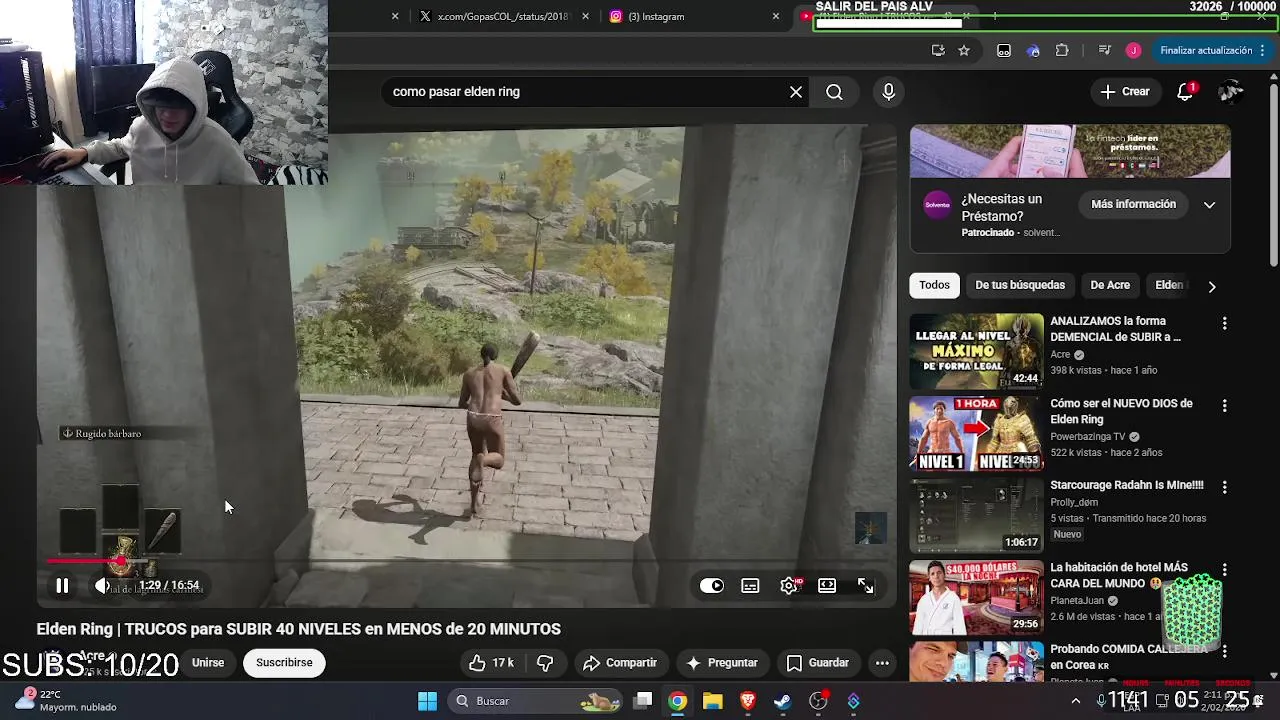Clear the search box with X
1280x720 pixels.
[x=796, y=92]
